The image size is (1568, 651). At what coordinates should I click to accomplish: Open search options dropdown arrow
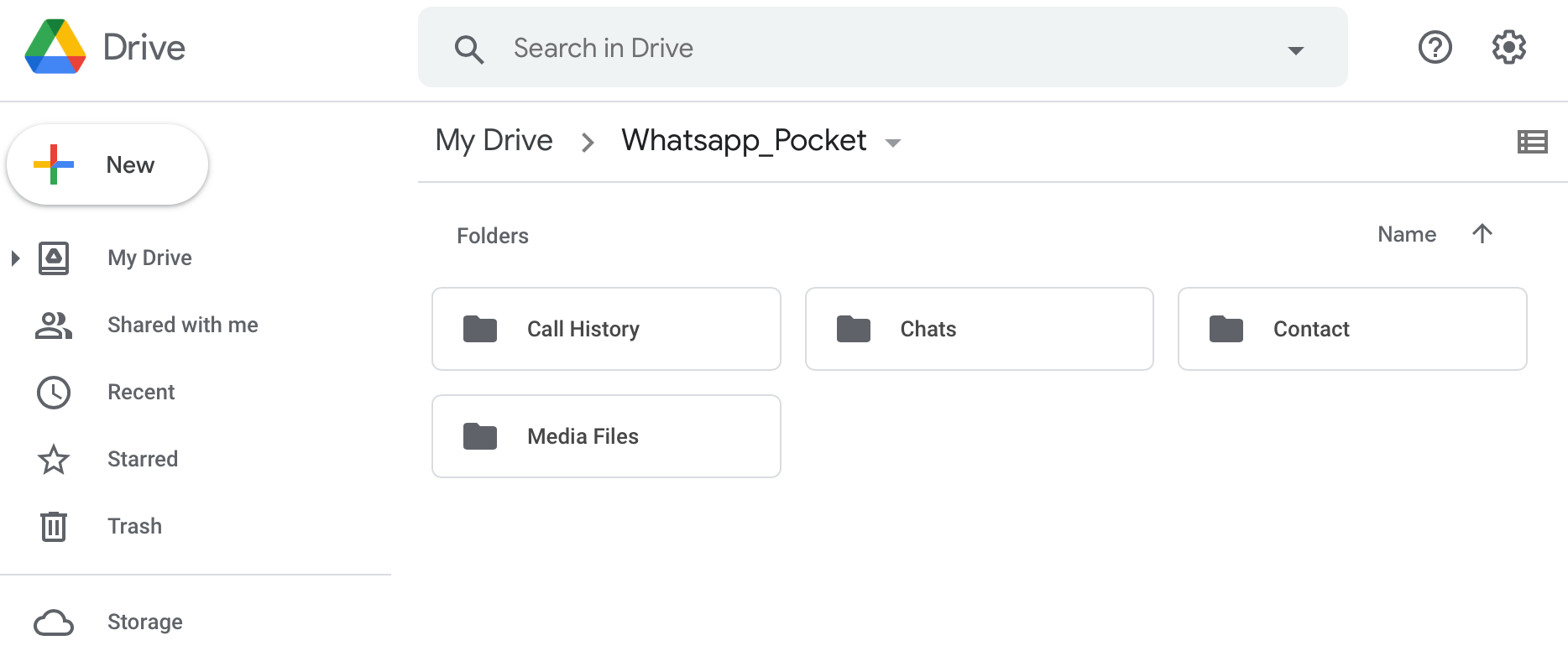coord(1296,50)
